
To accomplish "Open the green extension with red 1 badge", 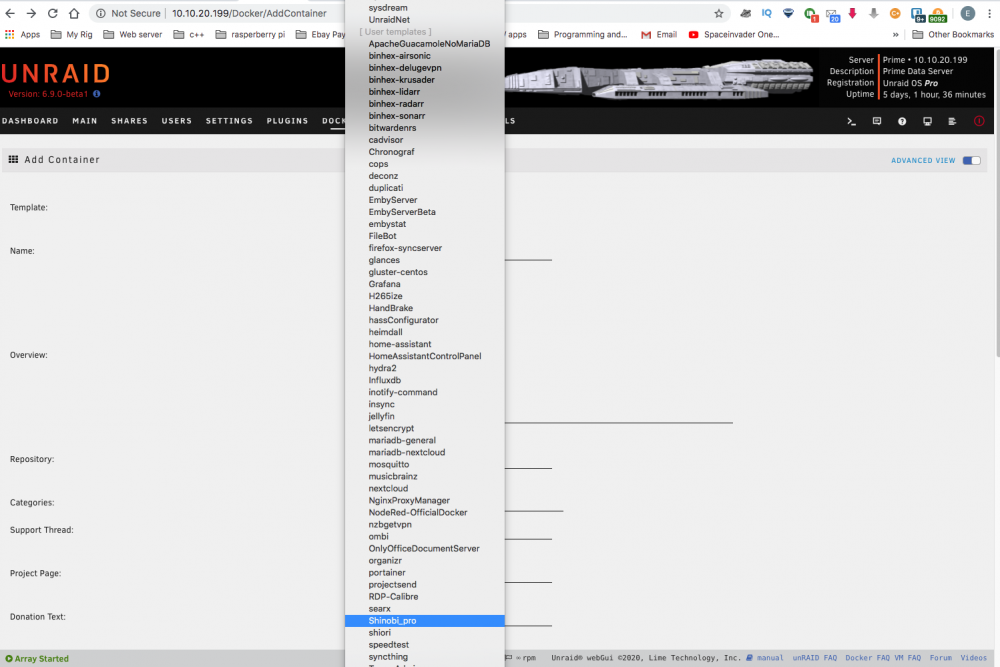I will 811,15.
